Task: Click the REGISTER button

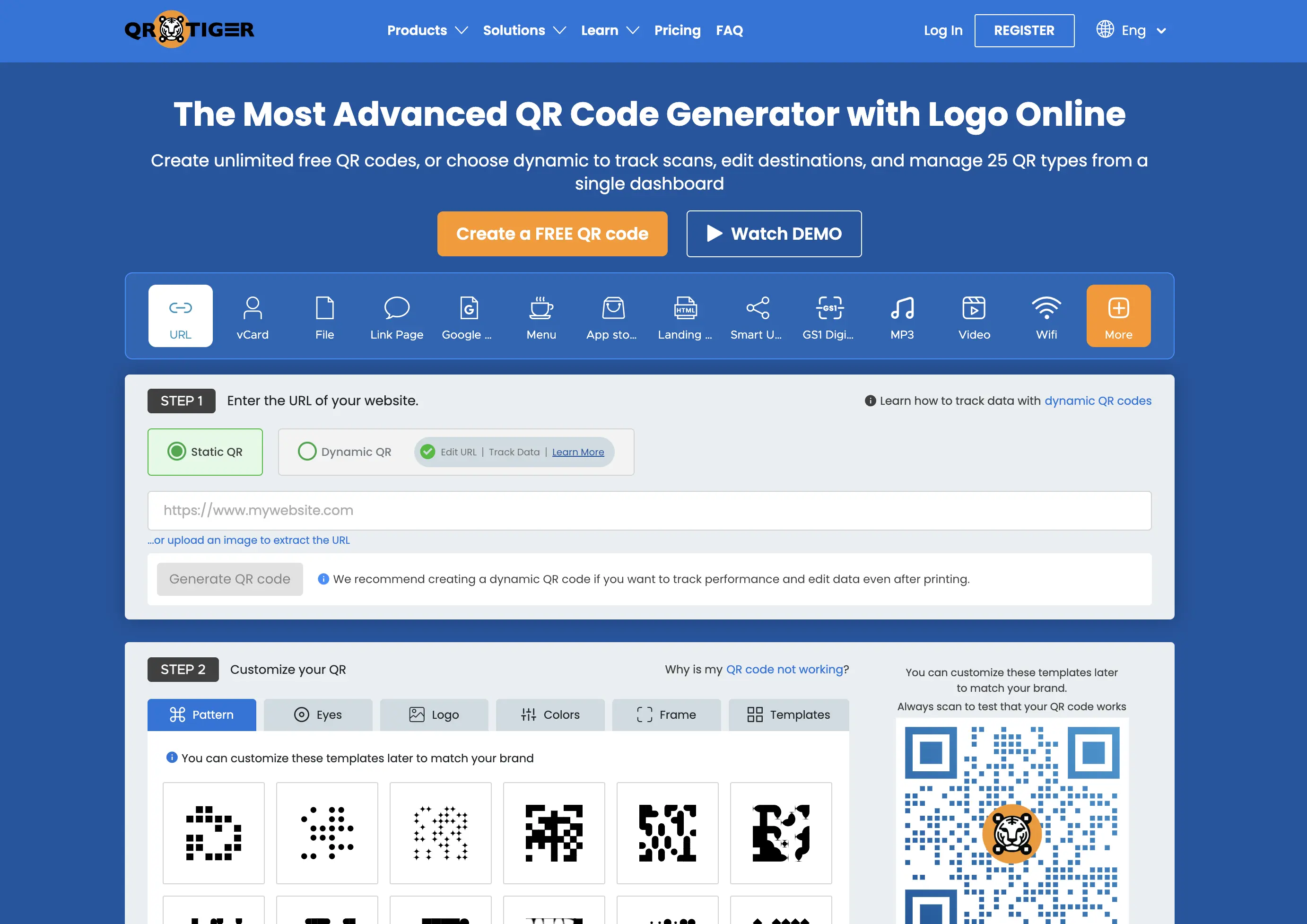Action: [1024, 31]
